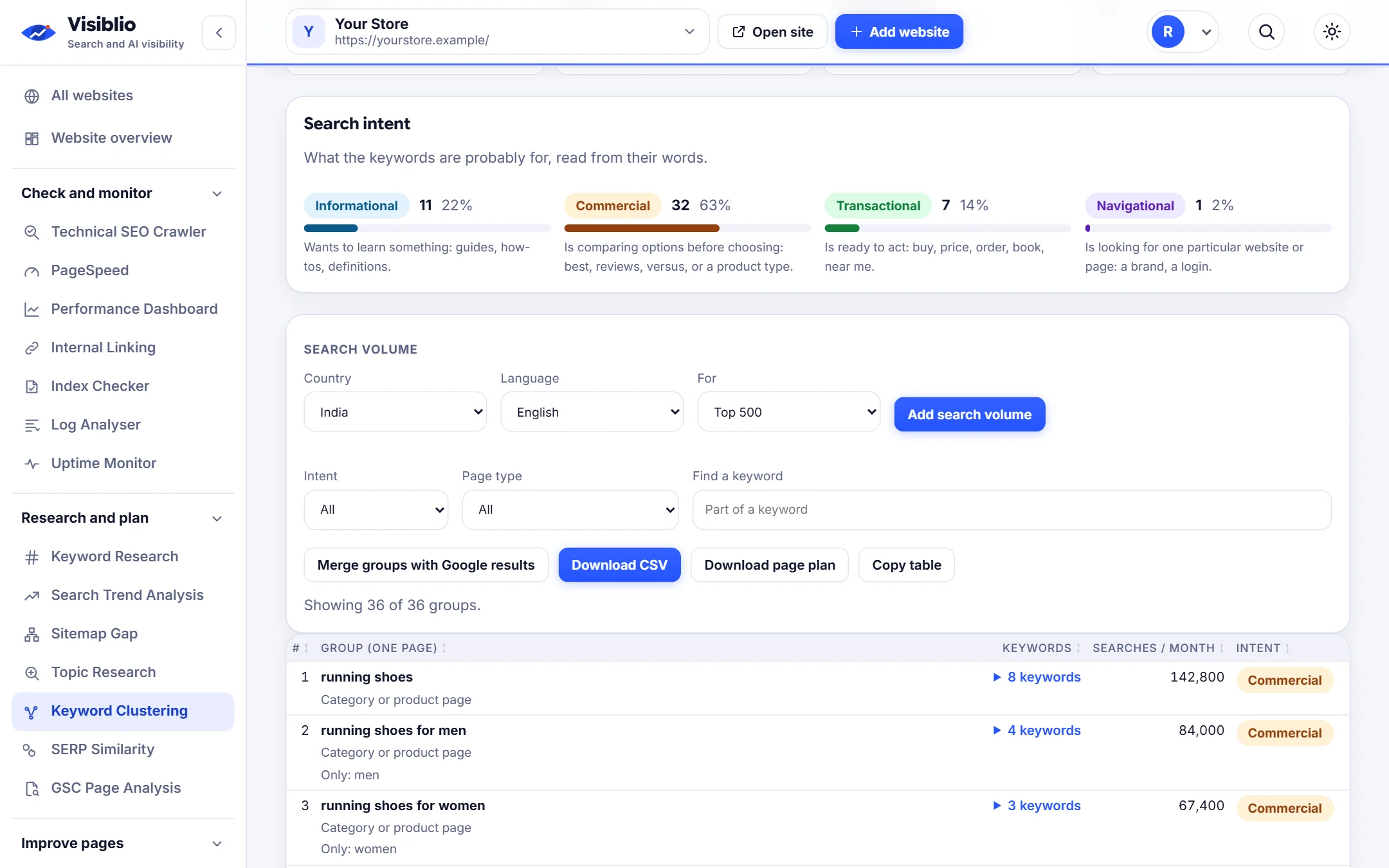Click the Keyword Research hash icon

coord(32,557)
